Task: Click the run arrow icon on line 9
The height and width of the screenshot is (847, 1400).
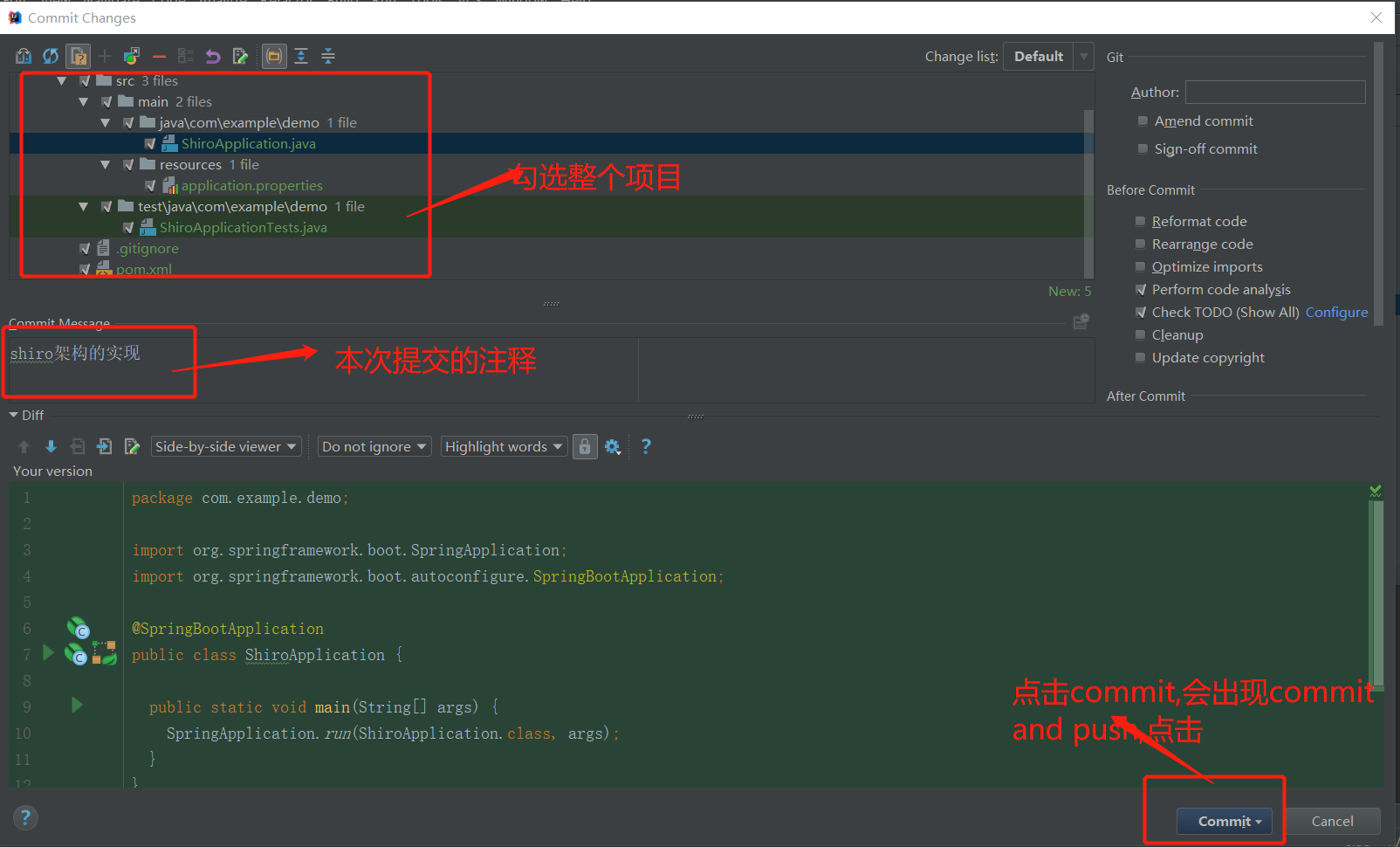Action: tap(77, 705)
